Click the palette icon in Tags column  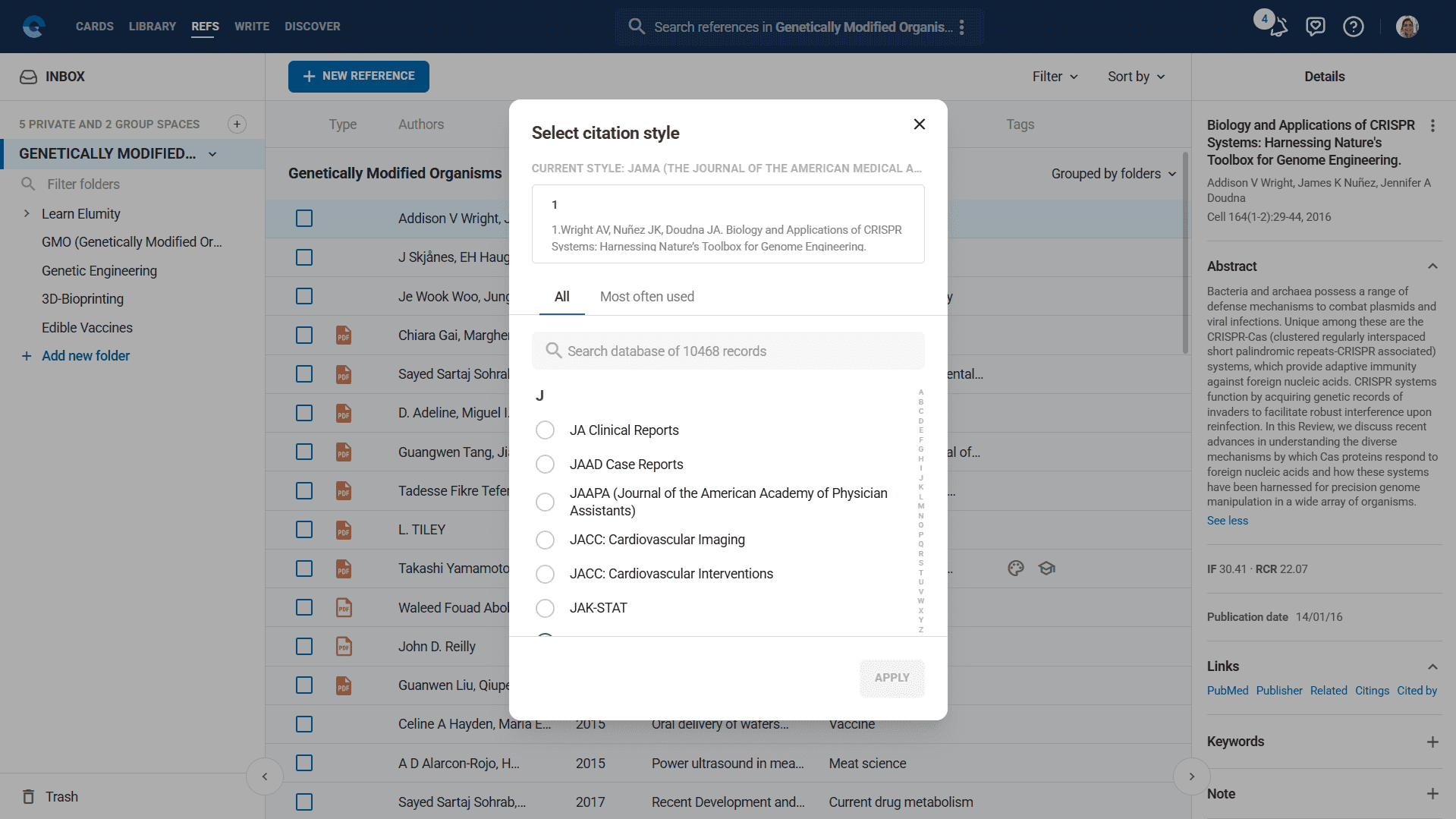(1016, 569)
